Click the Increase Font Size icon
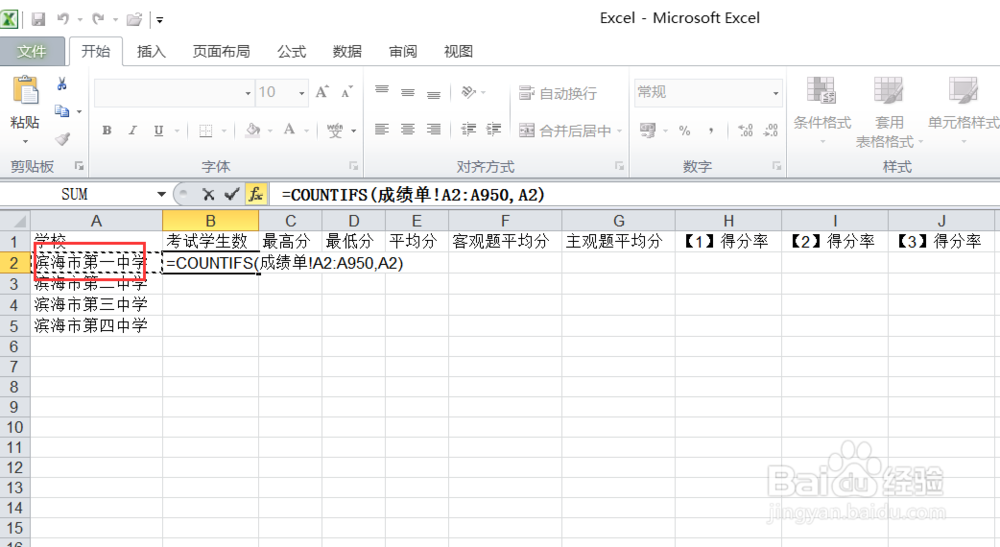This screenshot has height=547, width=1000. coord(322,92)
